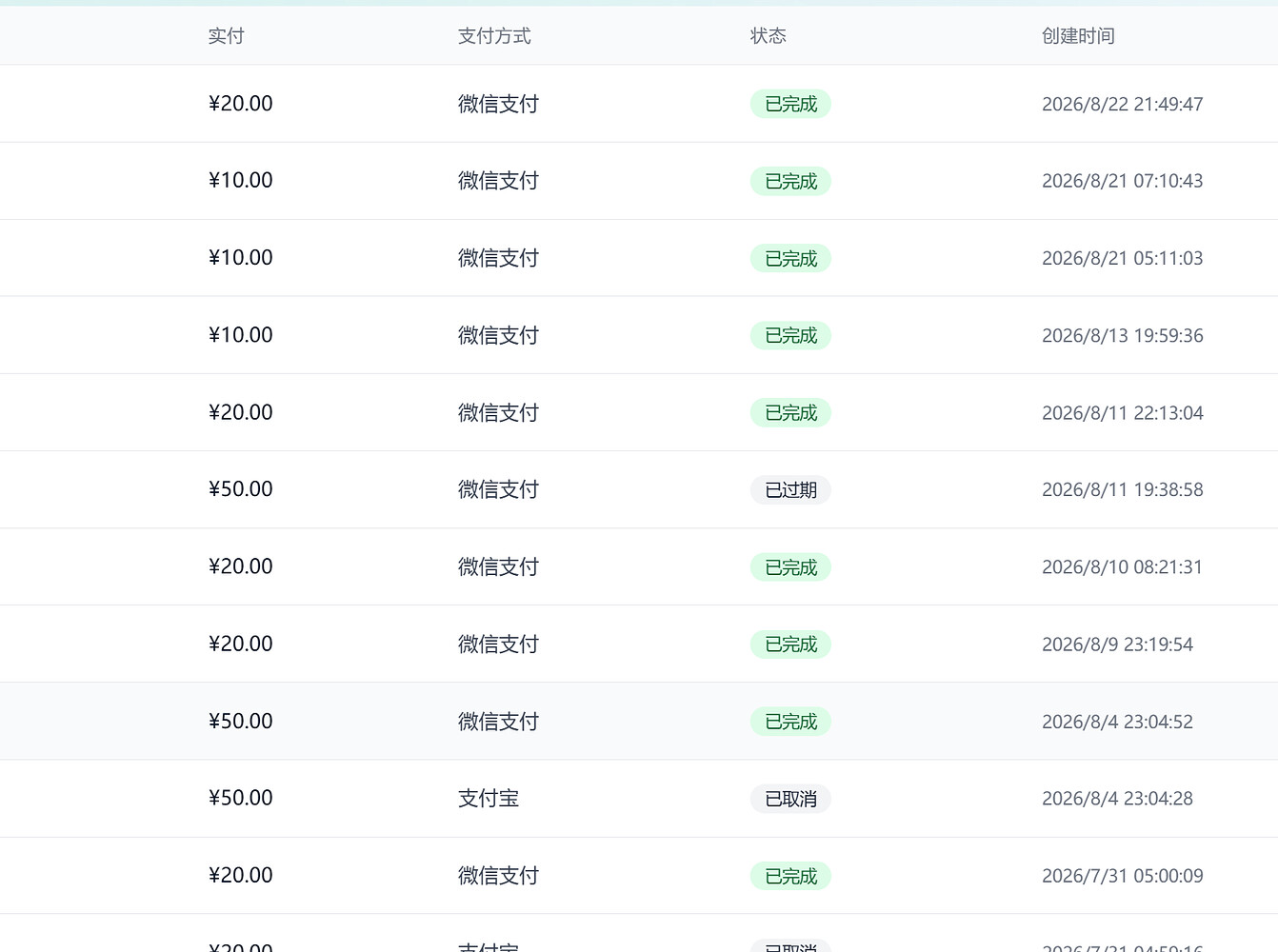The width and height of the screenshot is (1278, 952).
Task: Click the 支付宝 payment method in the cancelled row
Action: tap(489, 799)
